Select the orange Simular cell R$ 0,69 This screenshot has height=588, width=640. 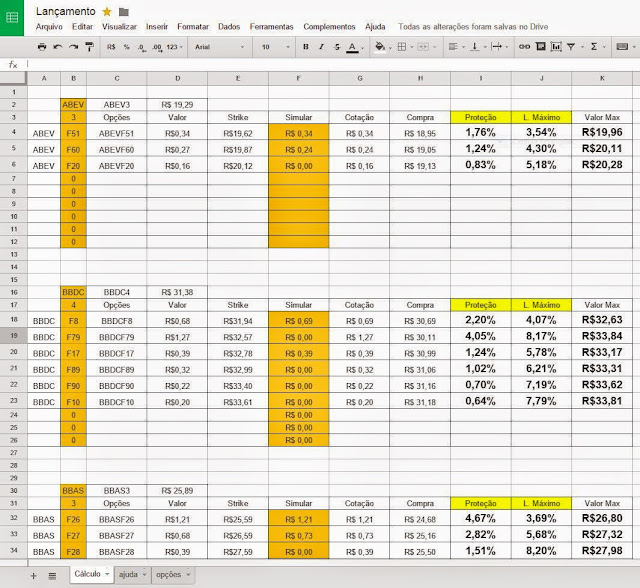299,321
